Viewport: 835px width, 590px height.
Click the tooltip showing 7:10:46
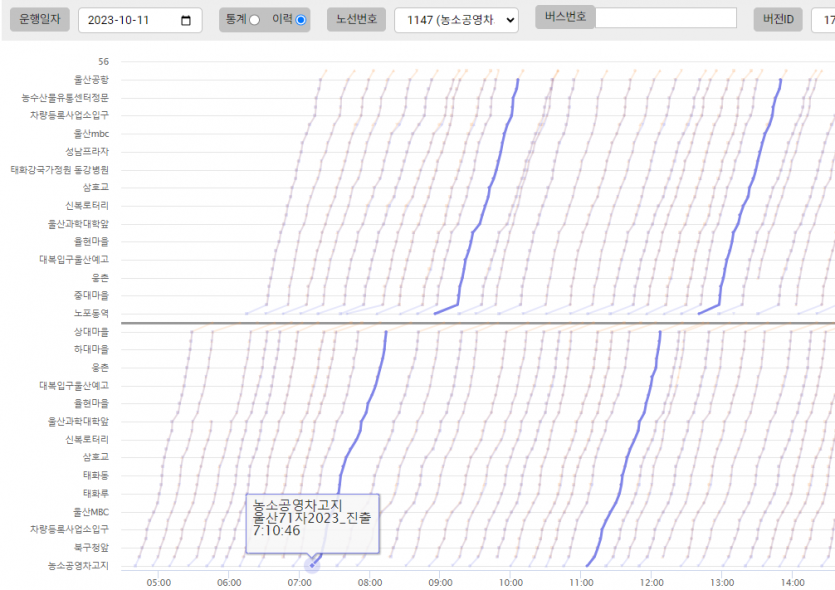312,522
